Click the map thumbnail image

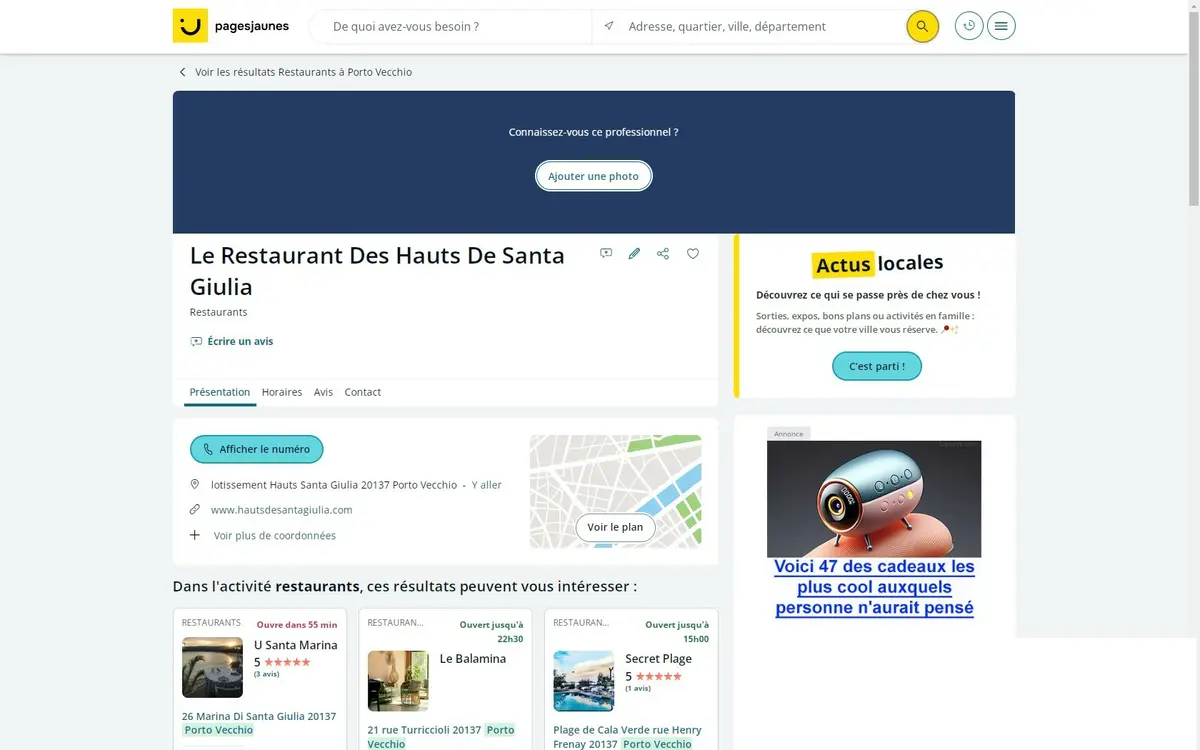615,491
